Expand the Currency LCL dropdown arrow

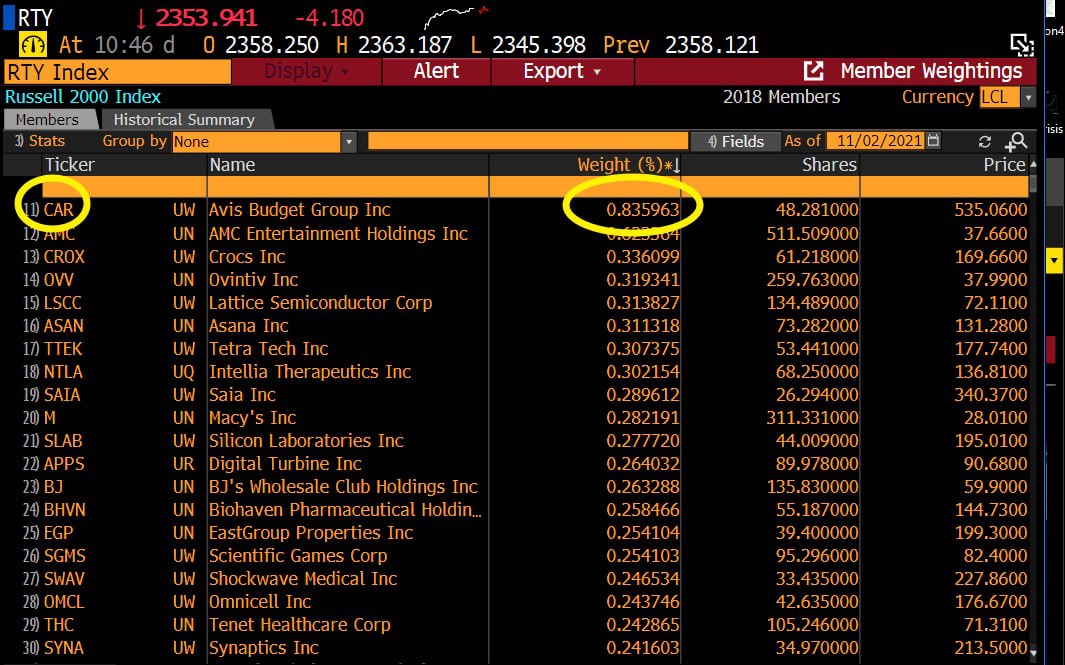(x=1028, y=98)
